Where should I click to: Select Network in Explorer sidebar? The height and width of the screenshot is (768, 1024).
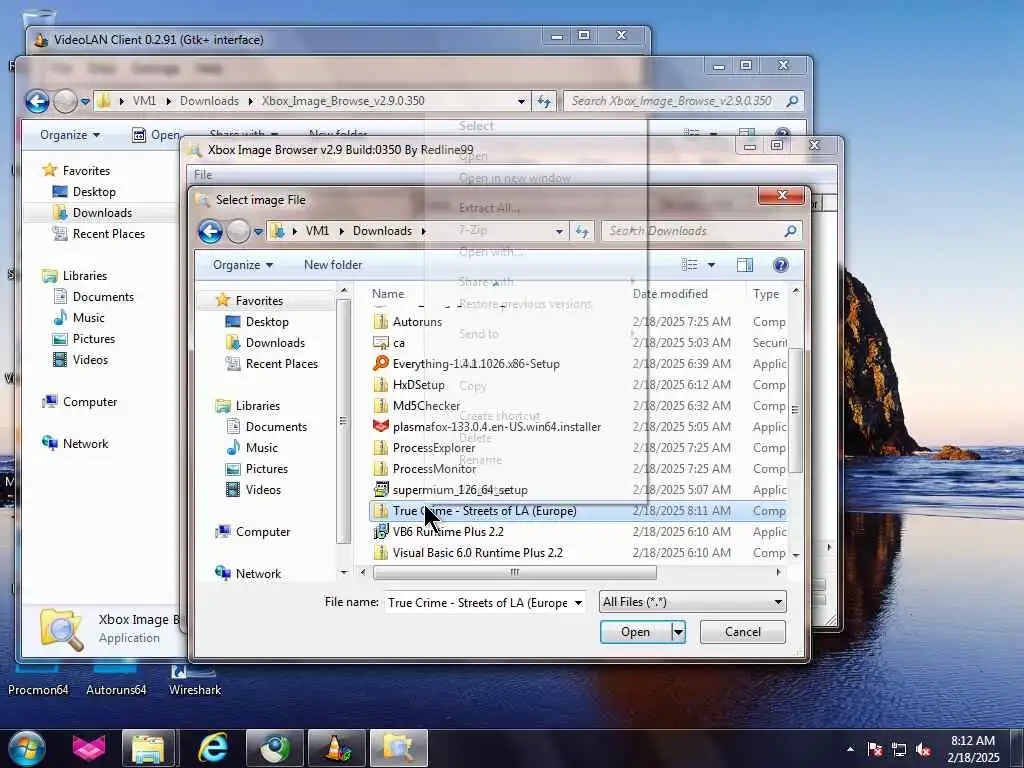(85, 443)
